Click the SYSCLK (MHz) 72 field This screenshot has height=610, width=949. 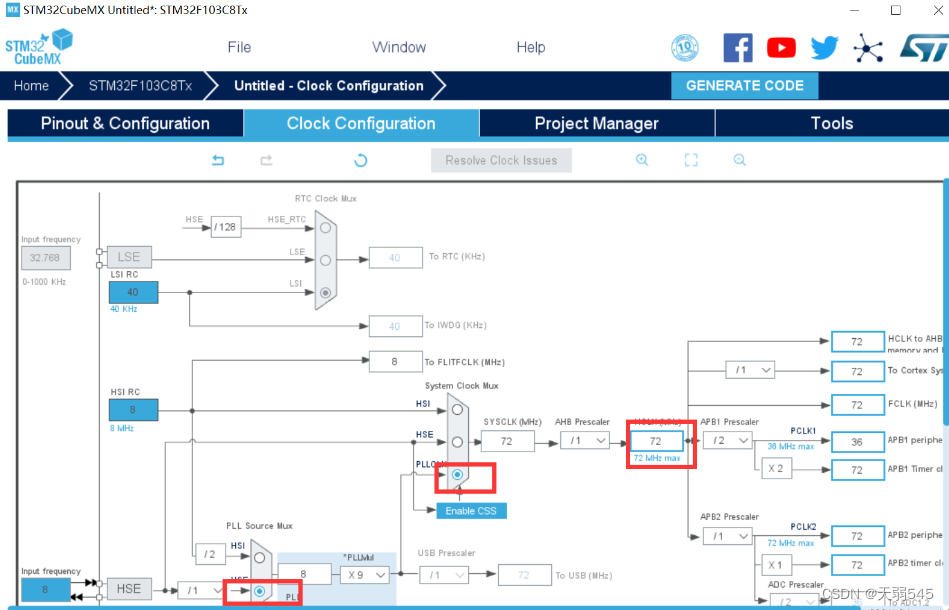pyautogui.click(x=507, y=441)
